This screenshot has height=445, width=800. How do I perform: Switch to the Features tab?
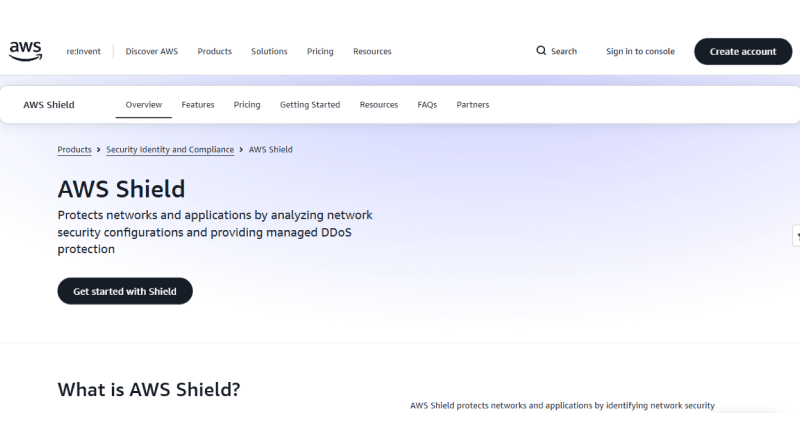(197, 105)
